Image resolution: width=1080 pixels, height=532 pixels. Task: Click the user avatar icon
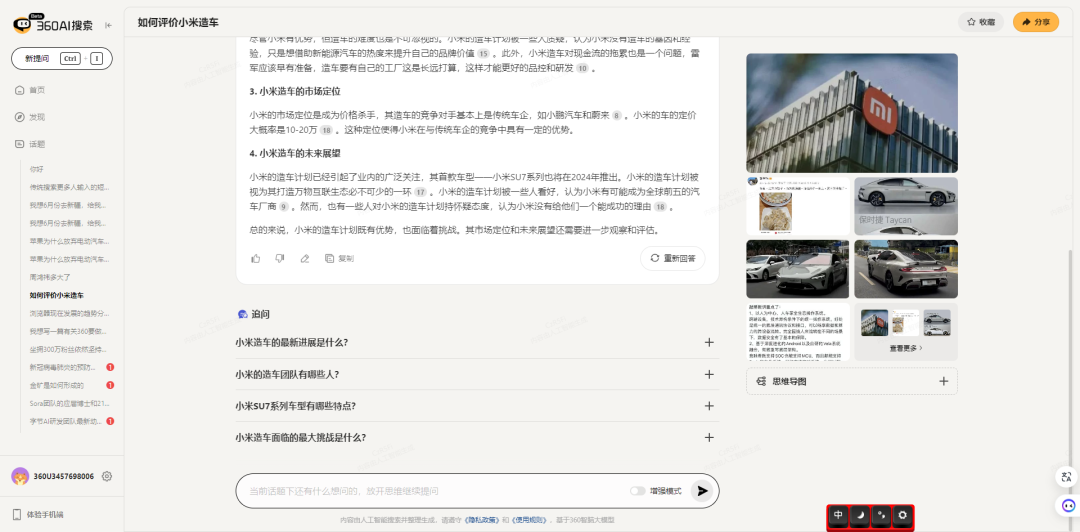click(x=20, y=476)
